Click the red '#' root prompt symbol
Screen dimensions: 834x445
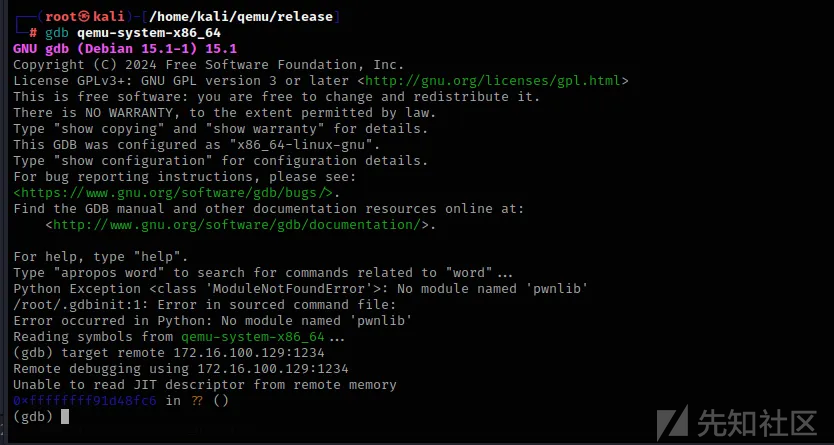pos(33,33)
